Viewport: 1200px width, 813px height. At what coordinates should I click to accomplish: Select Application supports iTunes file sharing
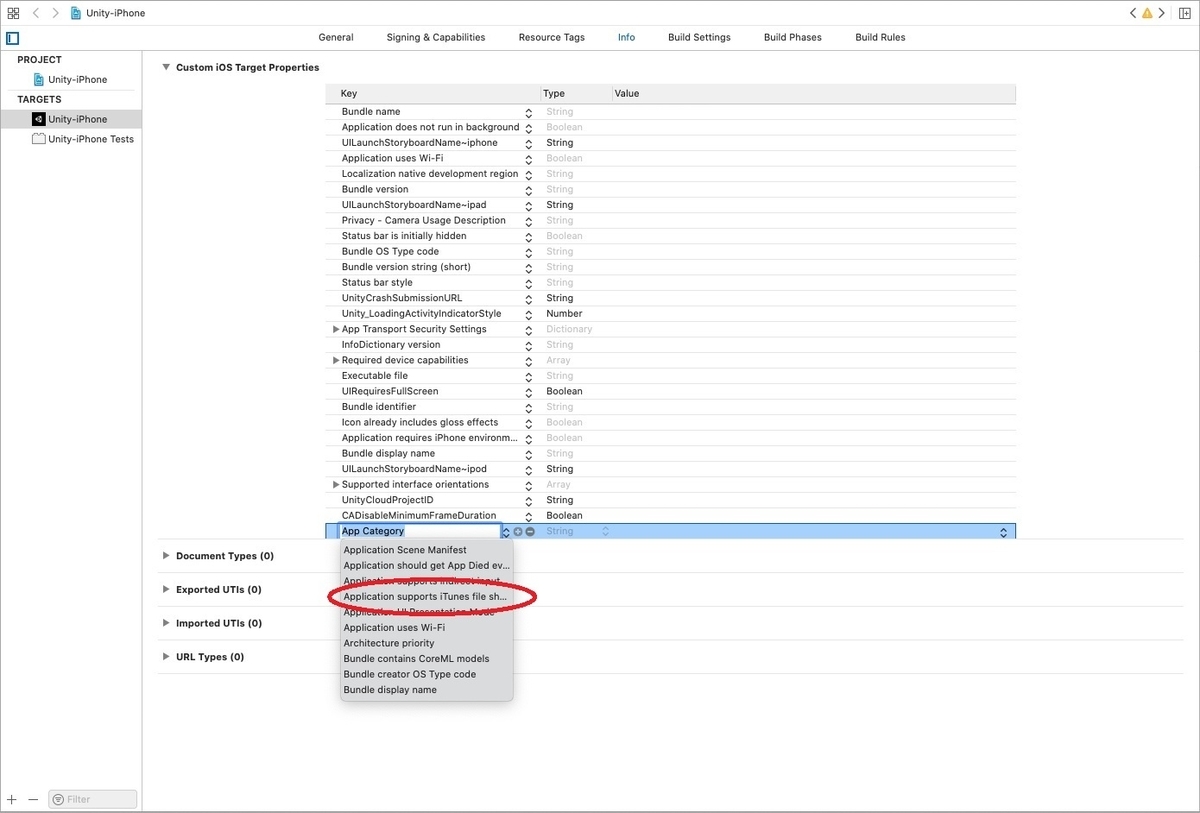tap(426, 597)
